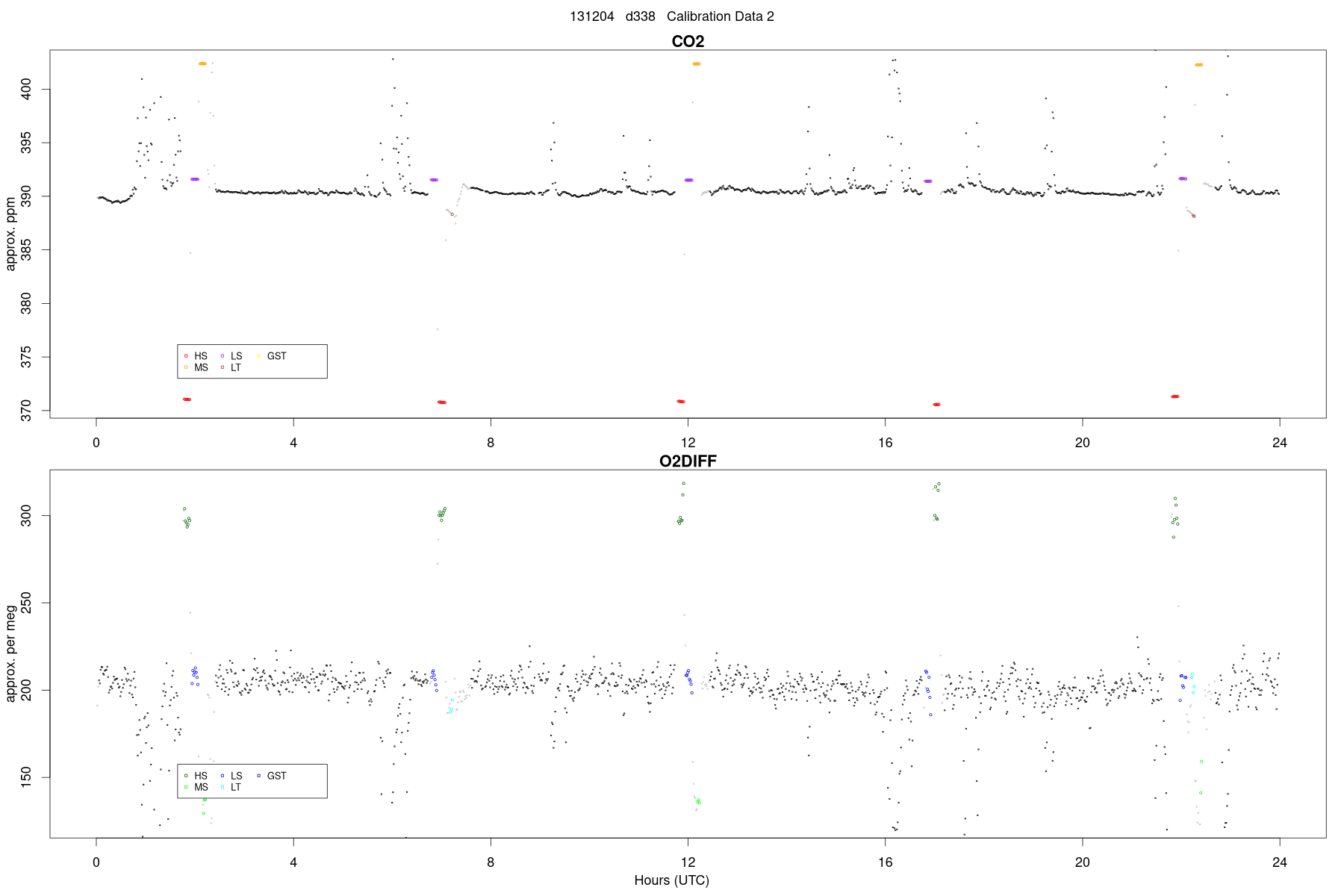Click LS legend entry in O2DIFF plot
Viewport: 1344px width, 896px height.
pos(231,776)
